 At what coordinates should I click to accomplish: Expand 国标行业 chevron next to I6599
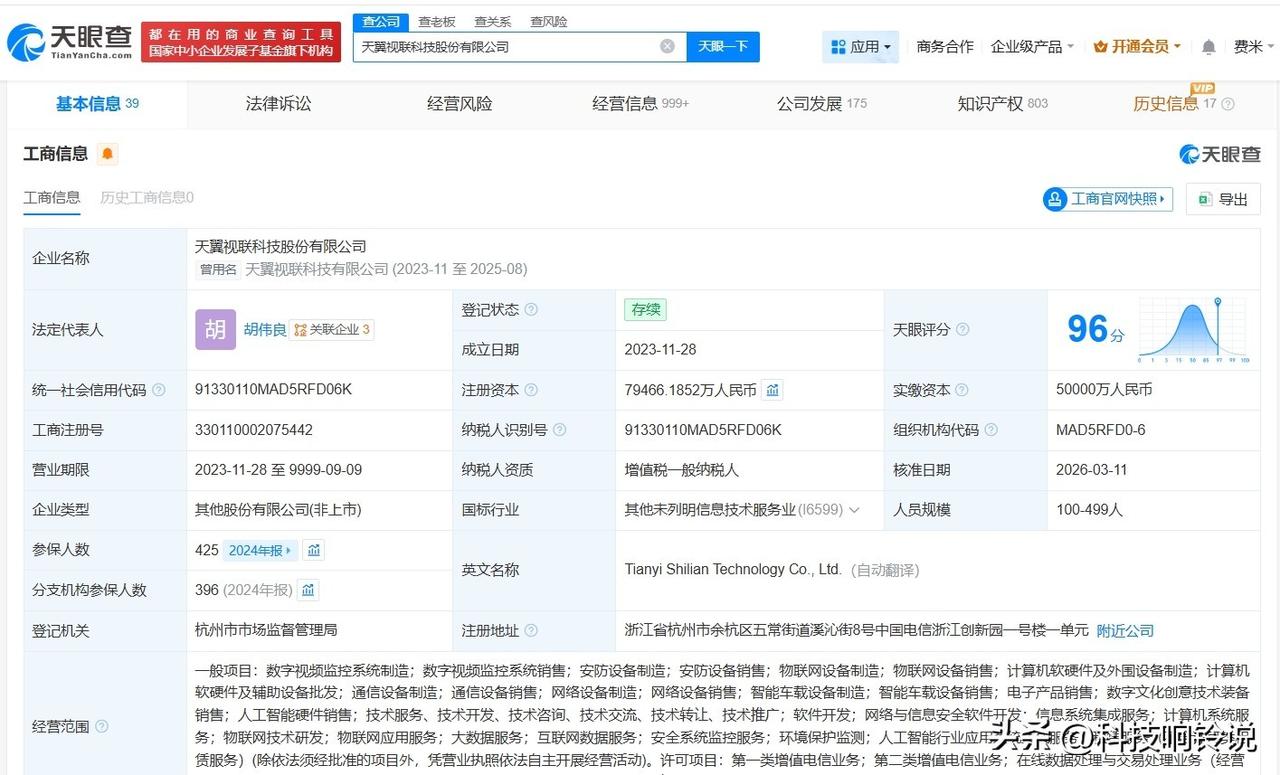click(x=854, y=510)
